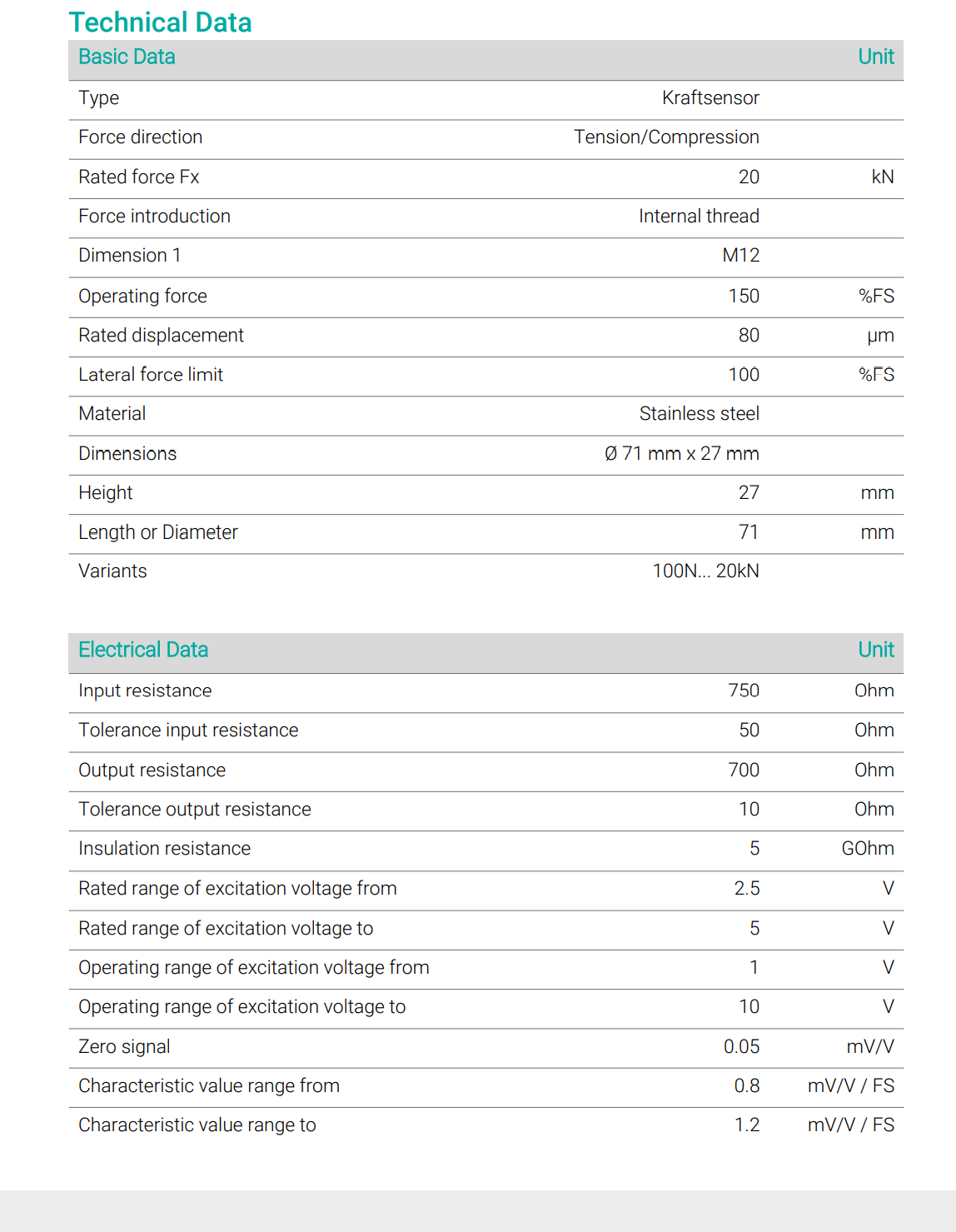Viewport: 956px width, 1232px height.
Task: Click the M12 dimension value
Action: tap(740, 256)
